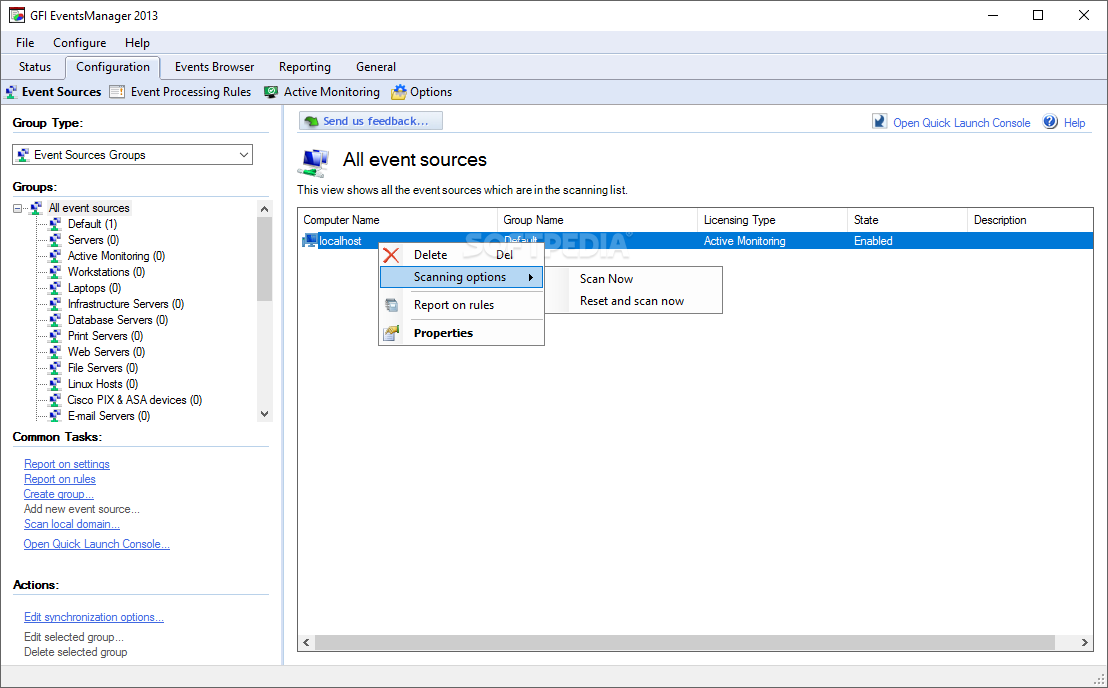Click the Servers group tree icon
The image size is (1108, 688).
55,240
